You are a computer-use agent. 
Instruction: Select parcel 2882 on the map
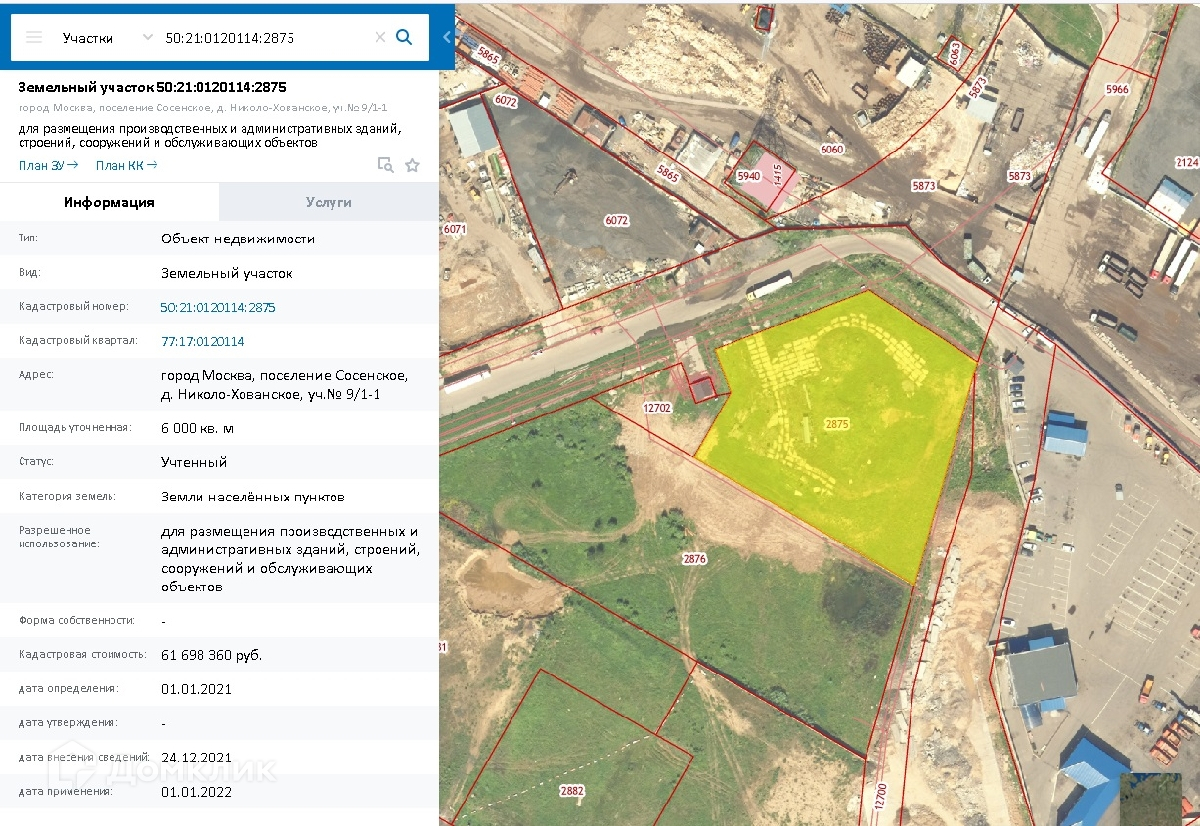coord(572,790)
